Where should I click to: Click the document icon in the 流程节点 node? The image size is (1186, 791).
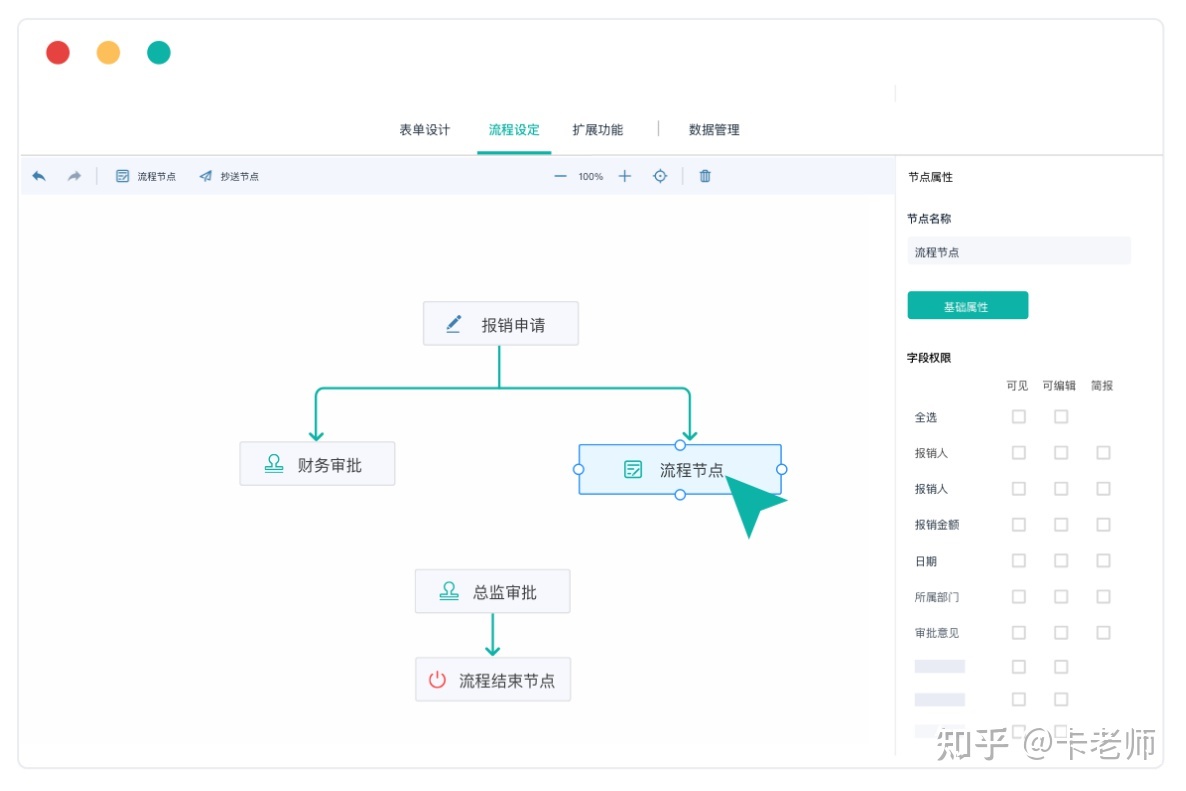tap(633, 468)
